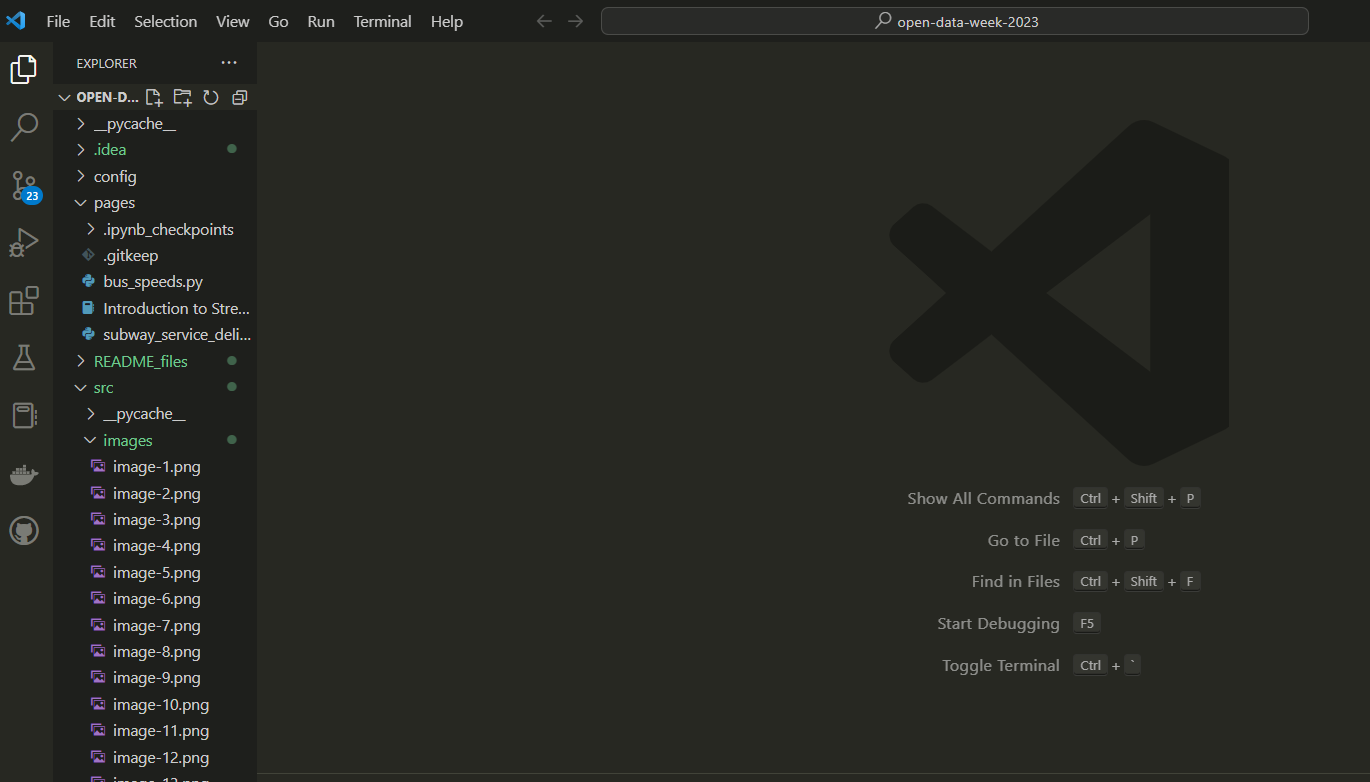Select image-6.png in the tree
This screenshot has height=782, width=1370.
(155, 599)
